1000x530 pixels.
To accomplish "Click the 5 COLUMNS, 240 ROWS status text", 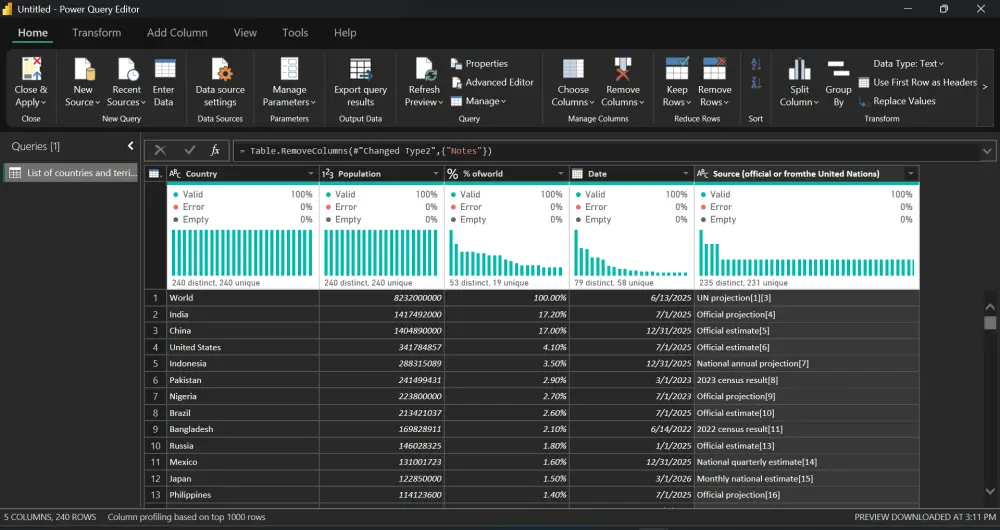I will pos(50,517).
